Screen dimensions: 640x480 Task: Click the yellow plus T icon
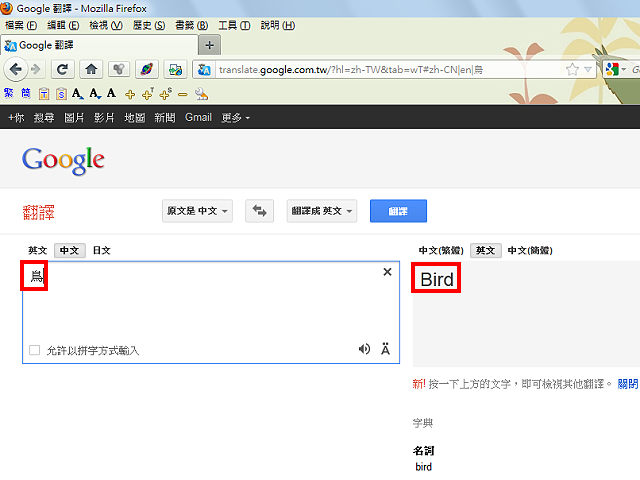[x=148, y=94]
